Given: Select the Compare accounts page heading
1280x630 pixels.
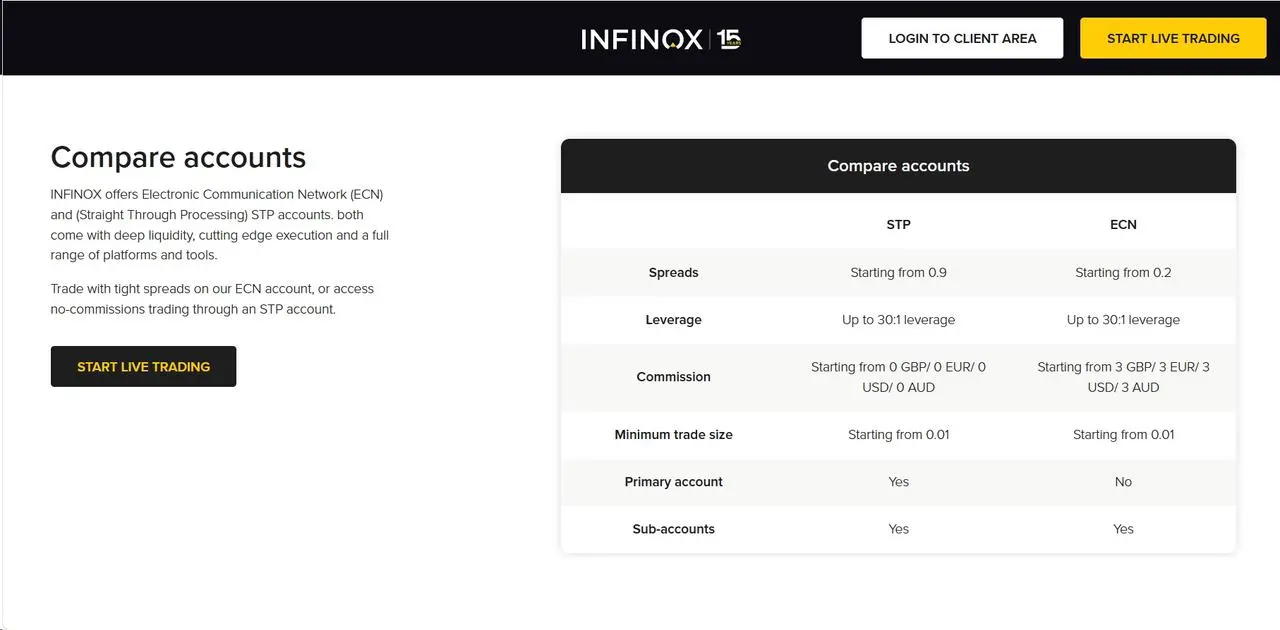Looking at the screenshot, I should (x=178, y=157).
